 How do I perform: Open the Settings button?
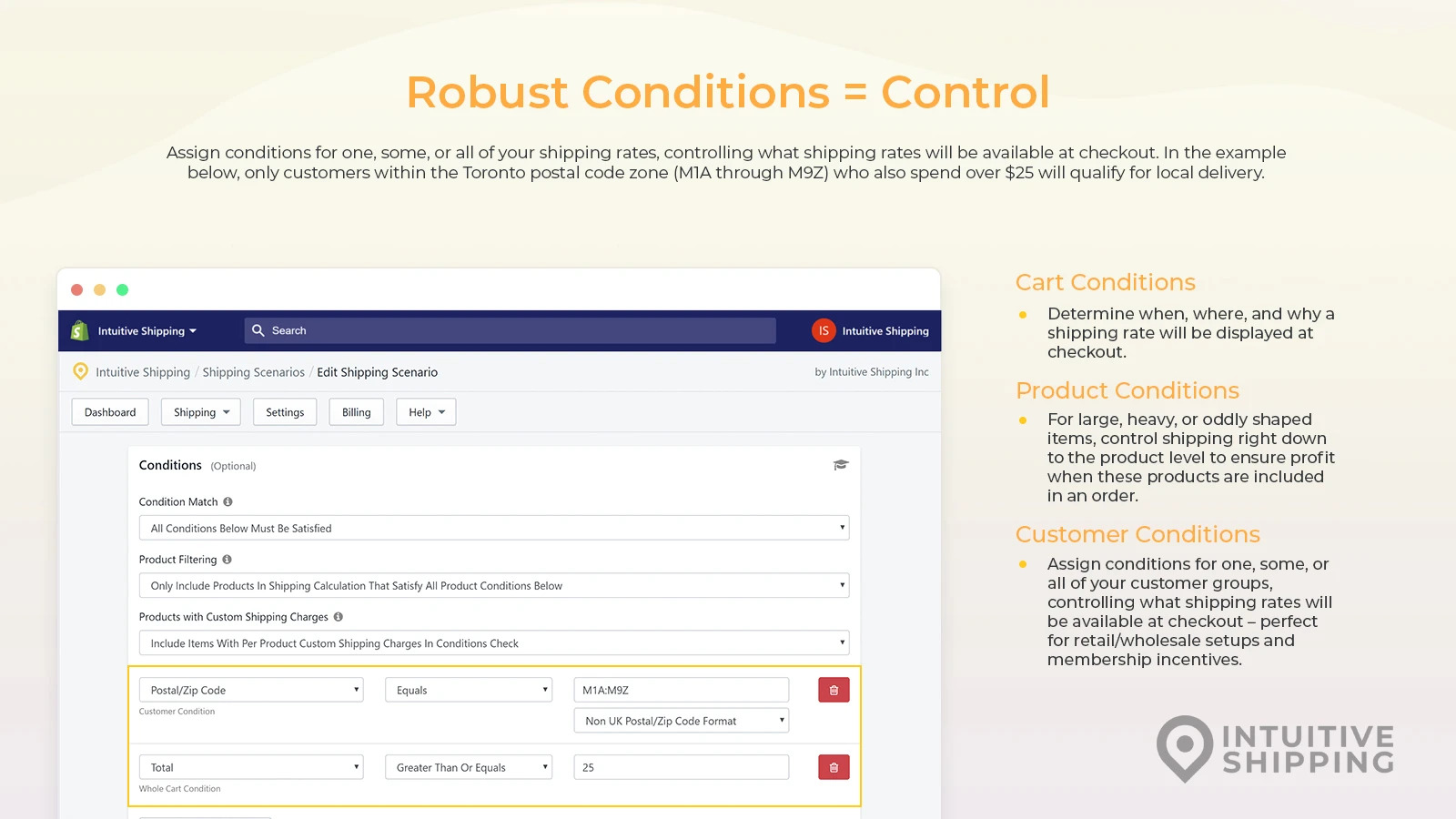(x=285, y=412)
